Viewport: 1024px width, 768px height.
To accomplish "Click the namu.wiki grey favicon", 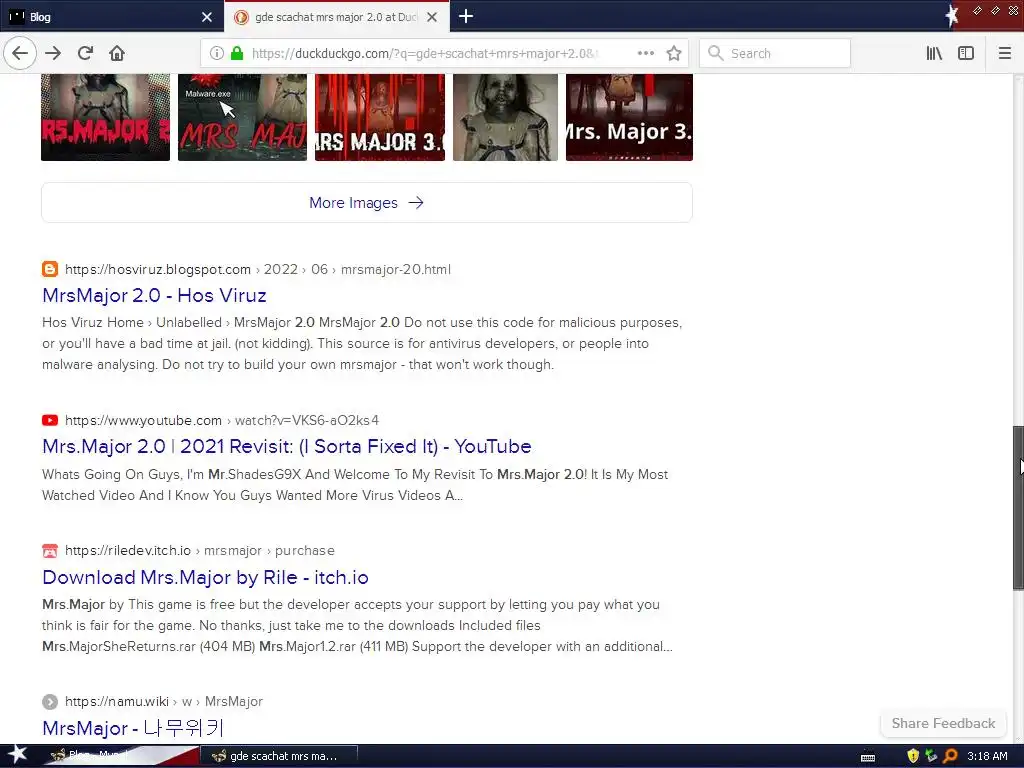I will (x=50, y=701).
